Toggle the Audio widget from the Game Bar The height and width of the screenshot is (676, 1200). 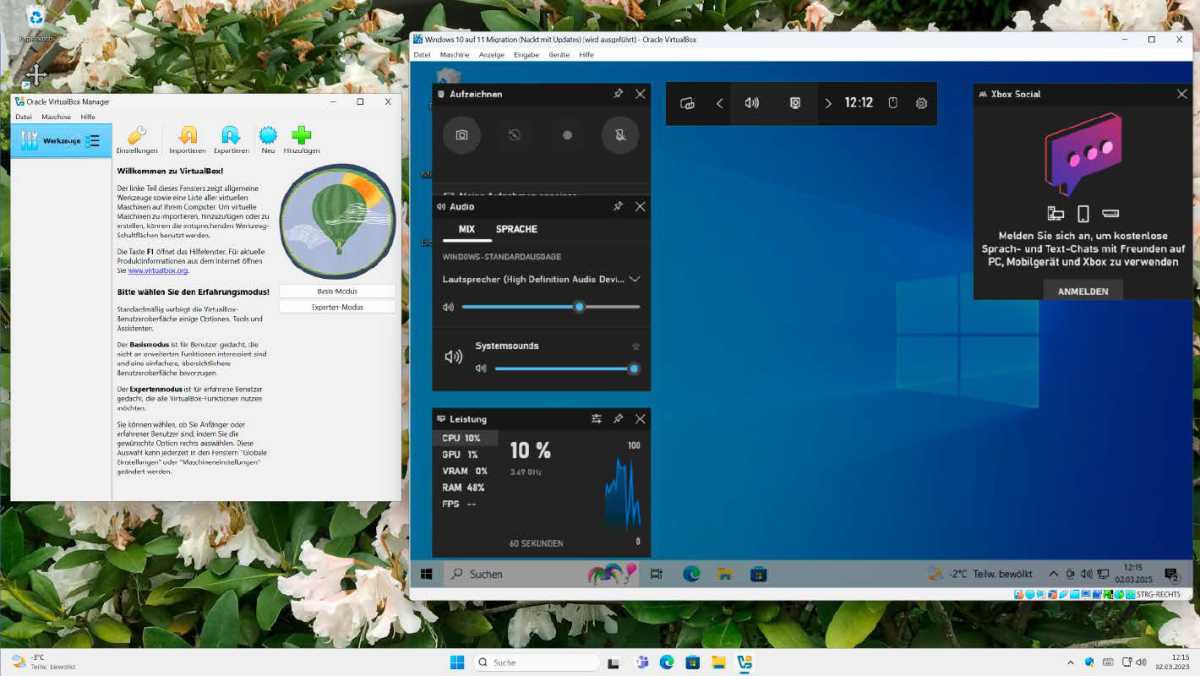click(x=752, y=103)
